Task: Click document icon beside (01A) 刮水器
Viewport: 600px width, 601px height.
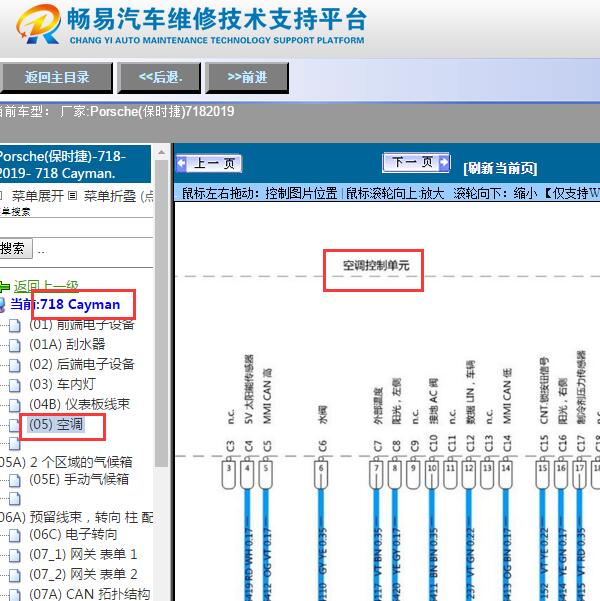Action: pos(15,345)
